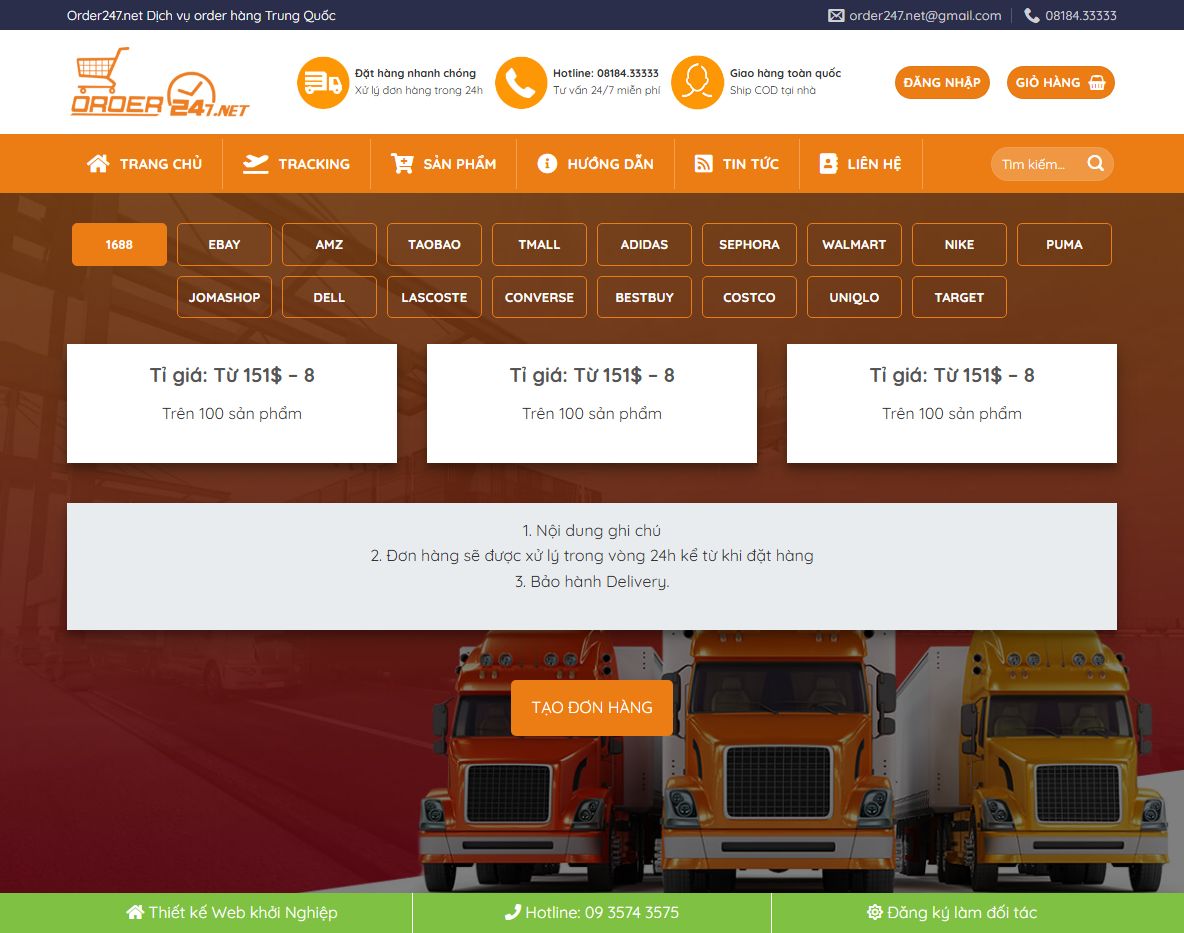Click the basket icon in Giỏ hàng
This screenshot has height=933, width=1184.
1097,82
